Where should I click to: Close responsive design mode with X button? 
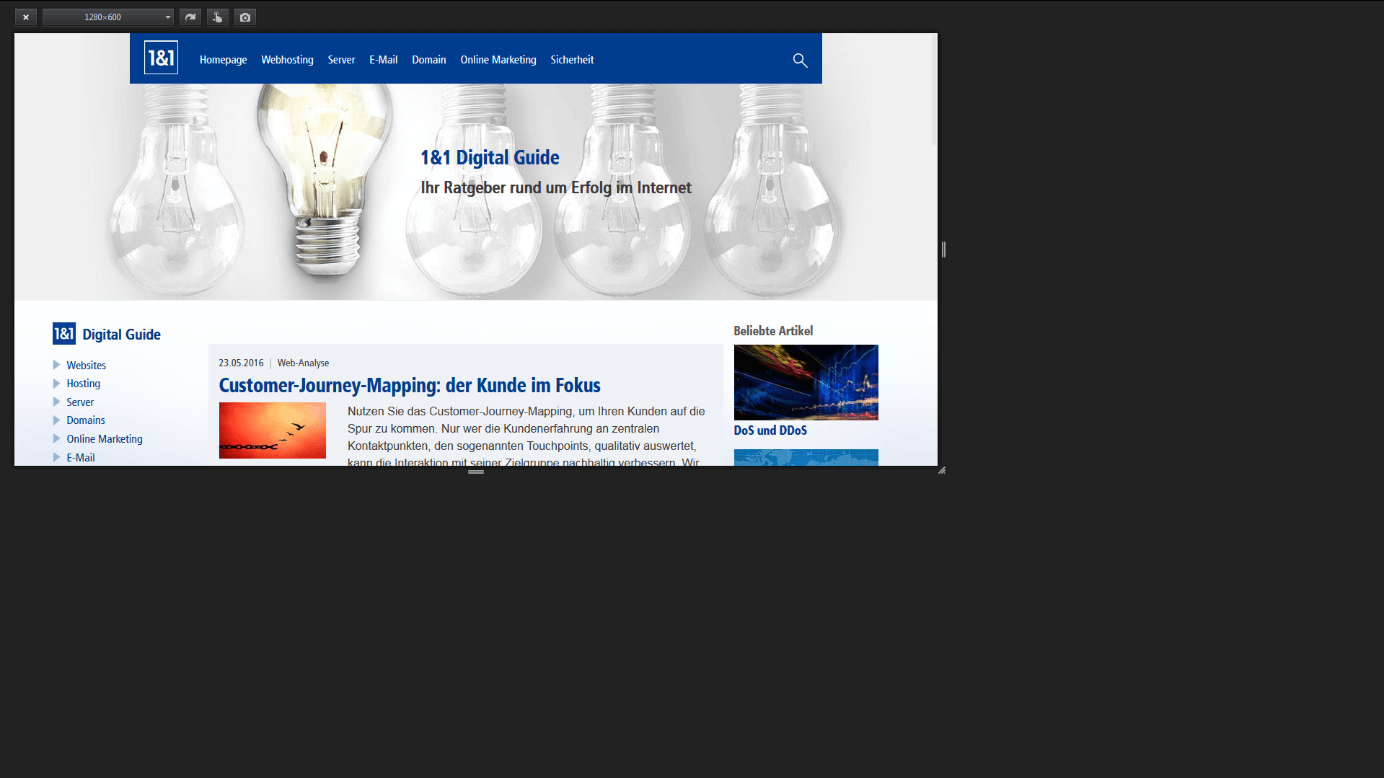coord(26,17)
